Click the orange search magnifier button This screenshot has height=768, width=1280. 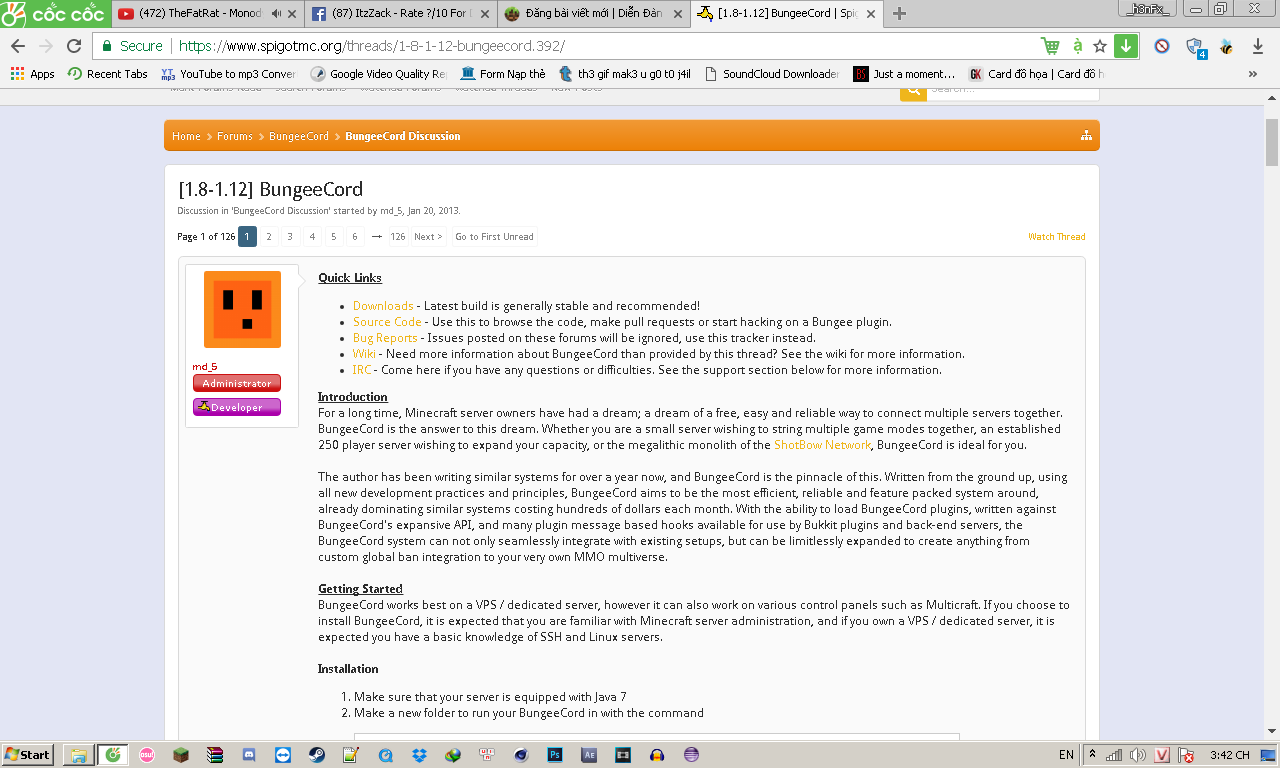[x=913, y=91]
